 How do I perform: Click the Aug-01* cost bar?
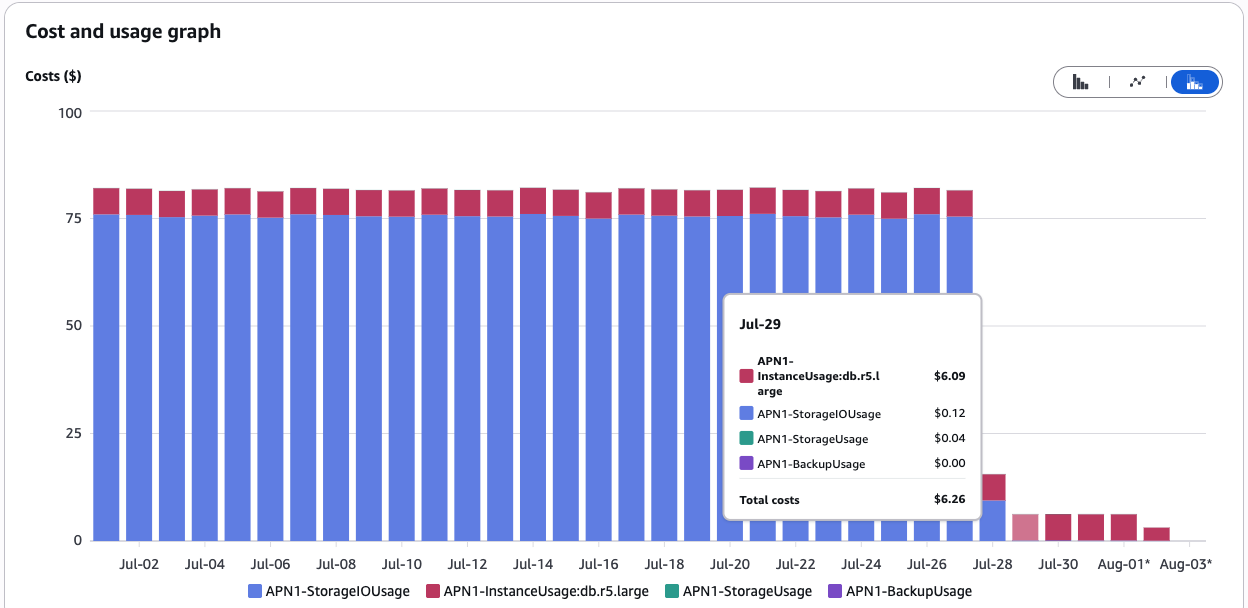(1124, 527)
